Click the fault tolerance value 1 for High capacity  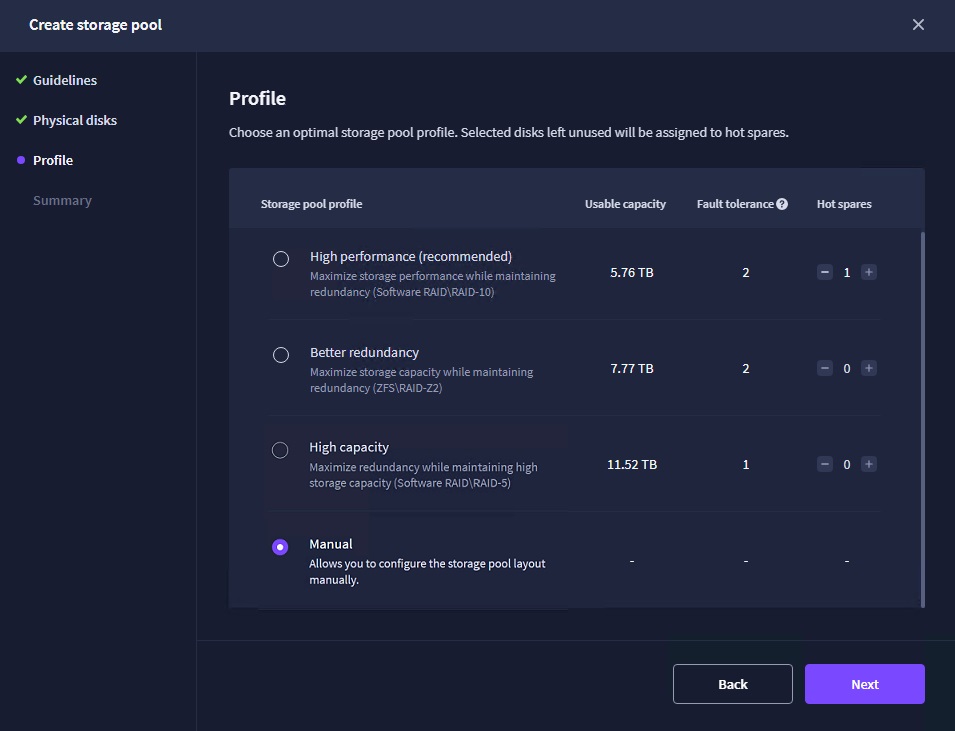(x=745, y=464)
